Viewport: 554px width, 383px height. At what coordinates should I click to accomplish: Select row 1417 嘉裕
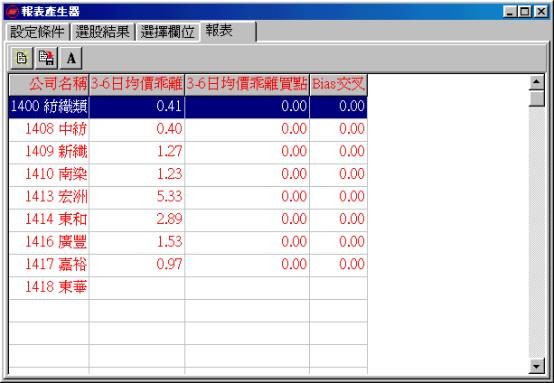[188, 265]
